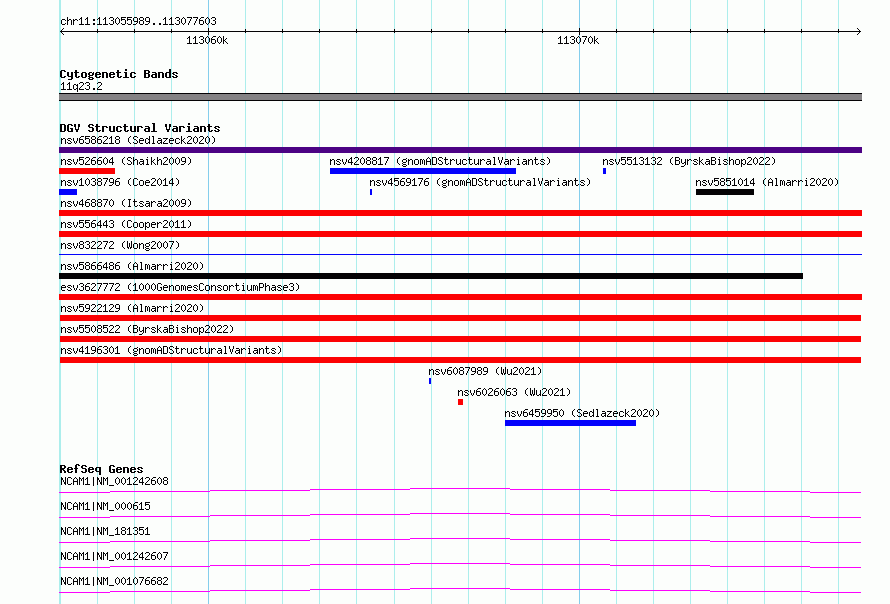
Task: Click the 11q23.2 cytogenetic band gray bar
Action: (x=460, y=97)
